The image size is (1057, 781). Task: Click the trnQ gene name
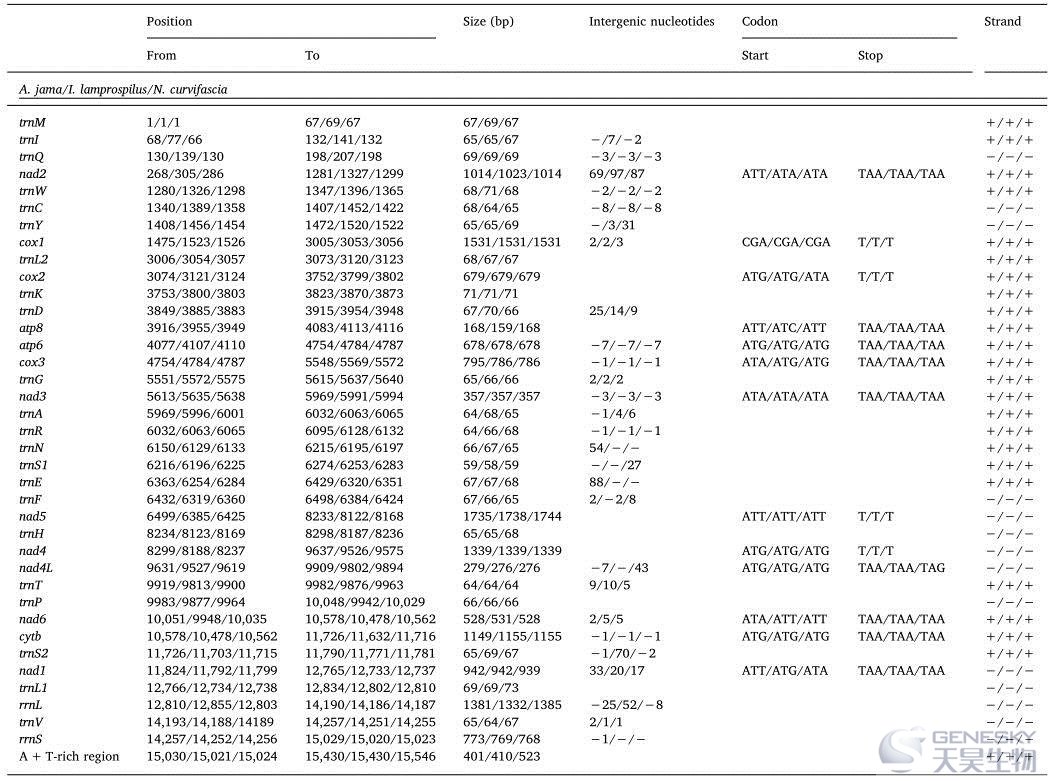[x=31, y=157]
